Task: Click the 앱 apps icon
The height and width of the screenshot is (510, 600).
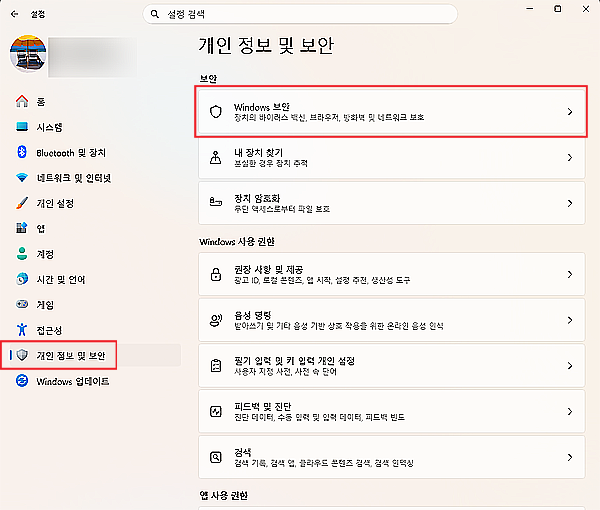Action: [22, 228]
